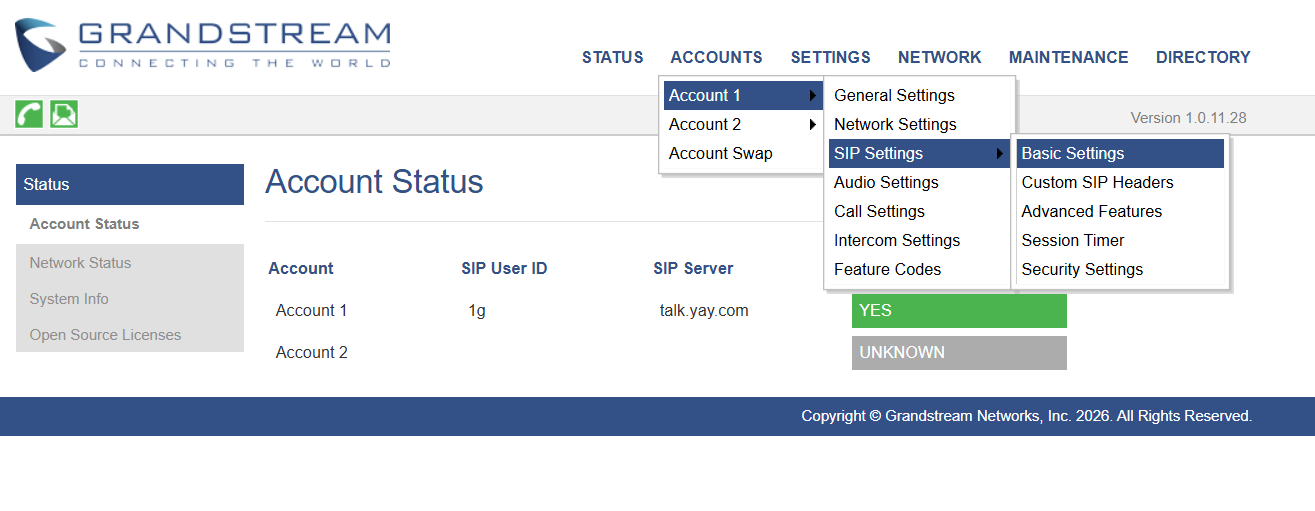Viewport: 1315px width, 511px height.
Task: Open the NETWORK menu
Action: click(x=940, y=58)
